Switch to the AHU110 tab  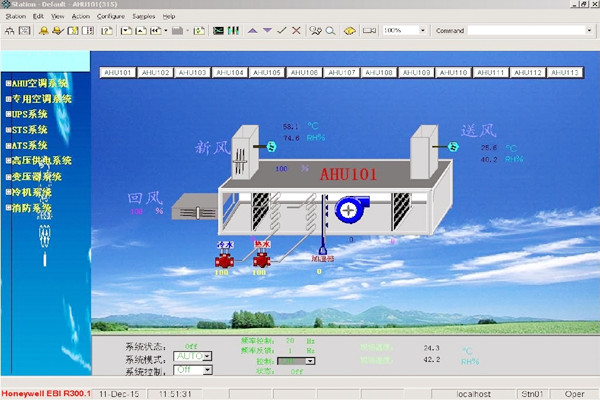point(452,73)
